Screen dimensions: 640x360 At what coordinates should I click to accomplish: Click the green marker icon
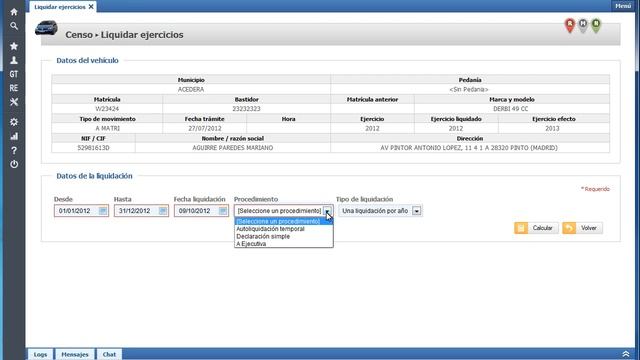click(x=596, y=25)
